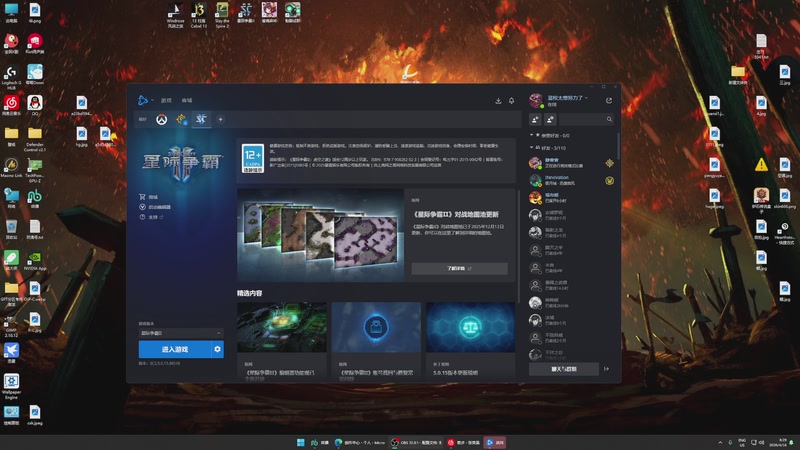The height and width of the screenshot is (450, 800).
Task: Select the Overwatch game tab icon
Action: 162,119
